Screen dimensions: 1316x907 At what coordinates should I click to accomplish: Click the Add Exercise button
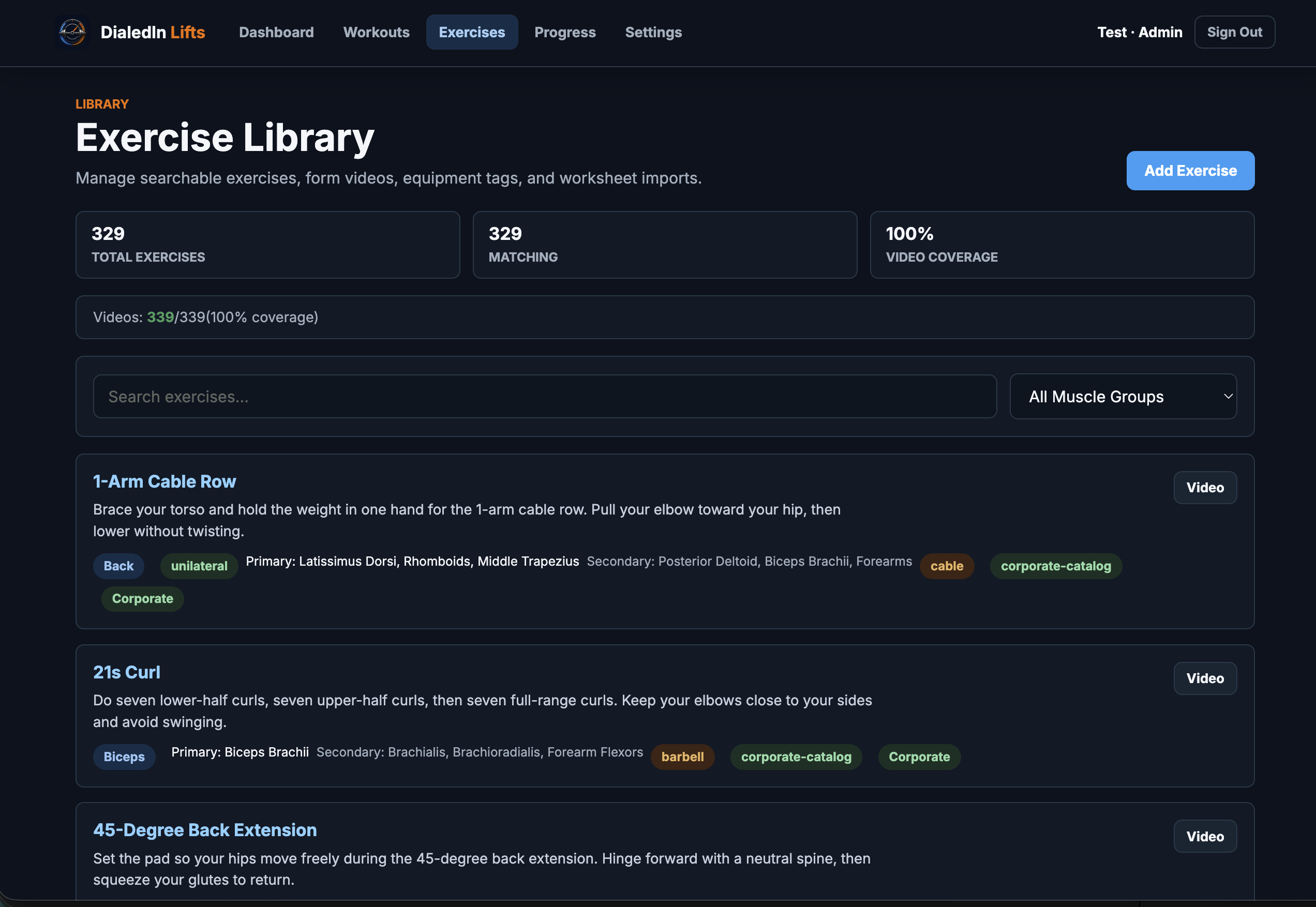point(1190,171)
